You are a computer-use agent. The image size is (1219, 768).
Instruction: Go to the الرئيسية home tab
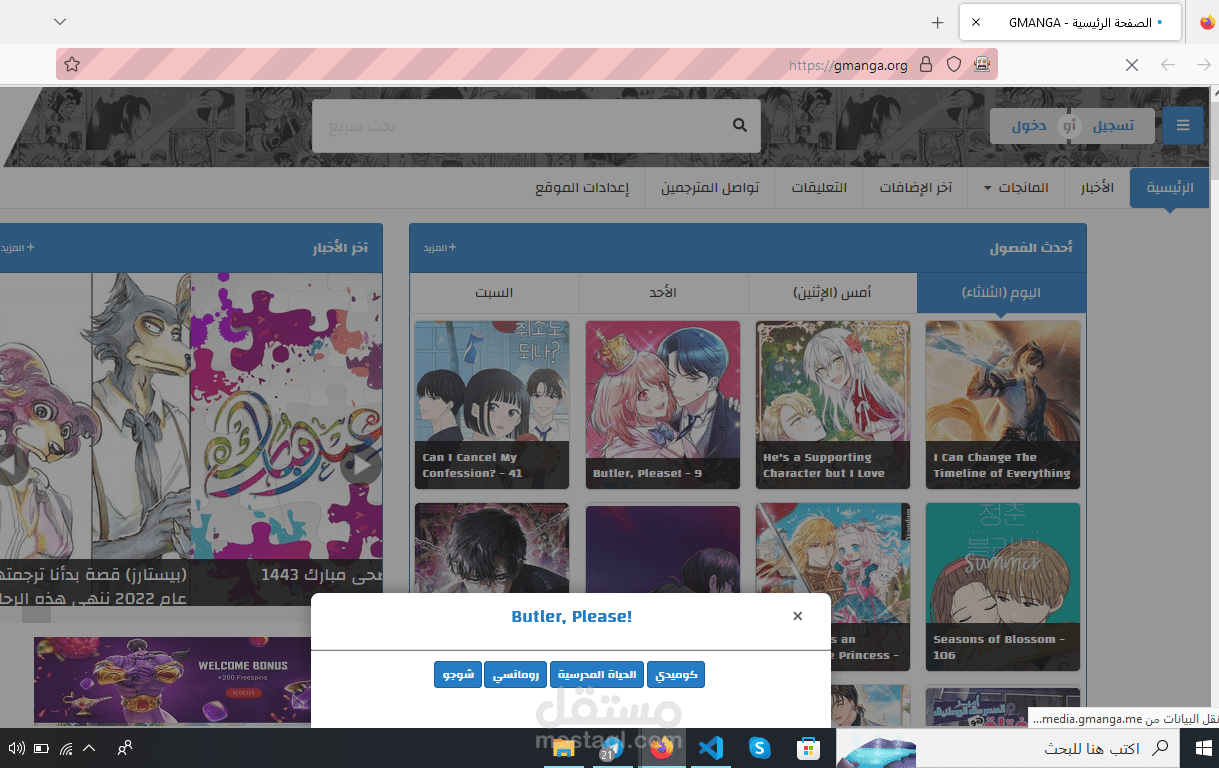1170,188
